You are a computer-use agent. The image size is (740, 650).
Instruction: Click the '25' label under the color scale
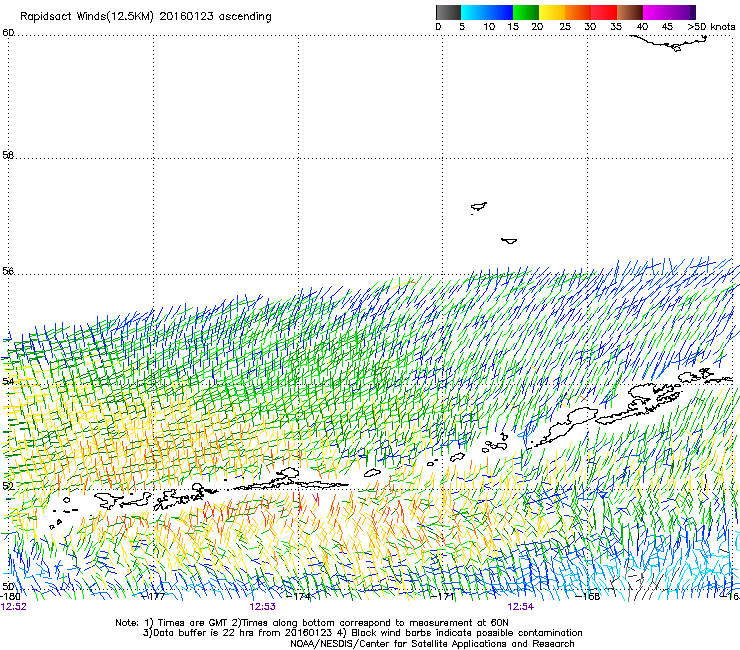point(565,27)
